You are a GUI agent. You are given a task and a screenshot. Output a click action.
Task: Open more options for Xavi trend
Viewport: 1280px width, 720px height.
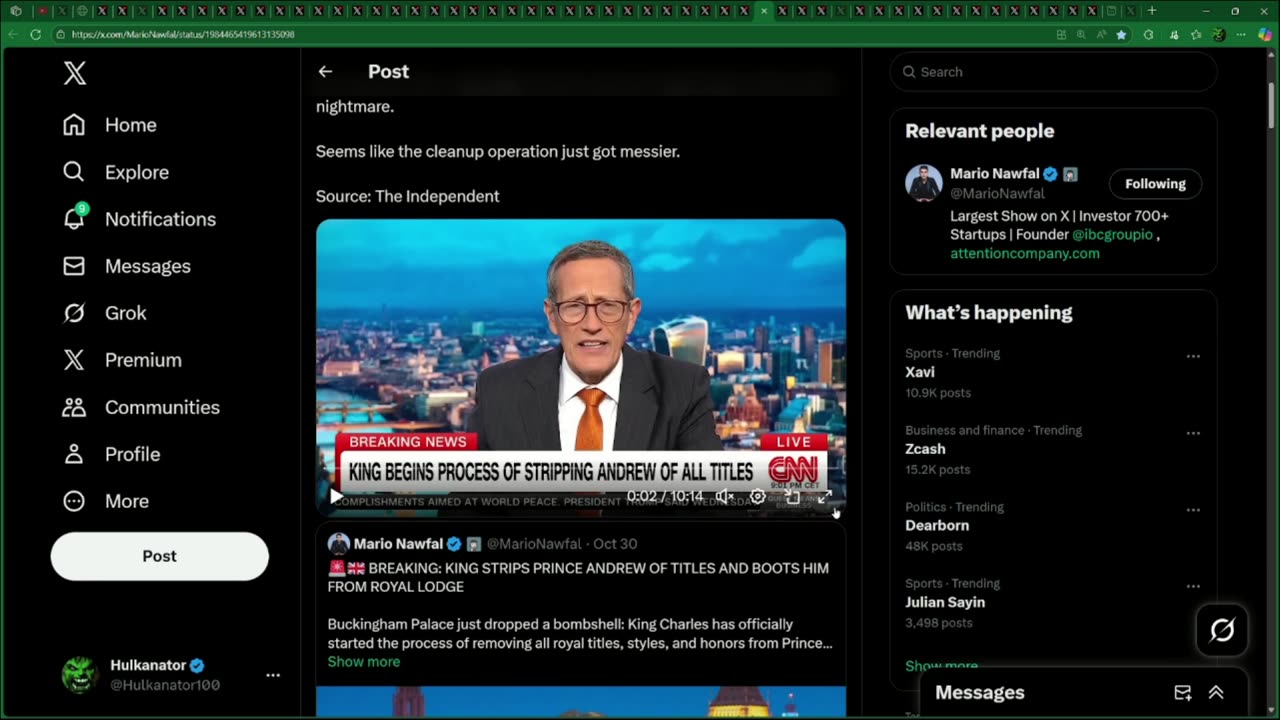point(1193,356)
